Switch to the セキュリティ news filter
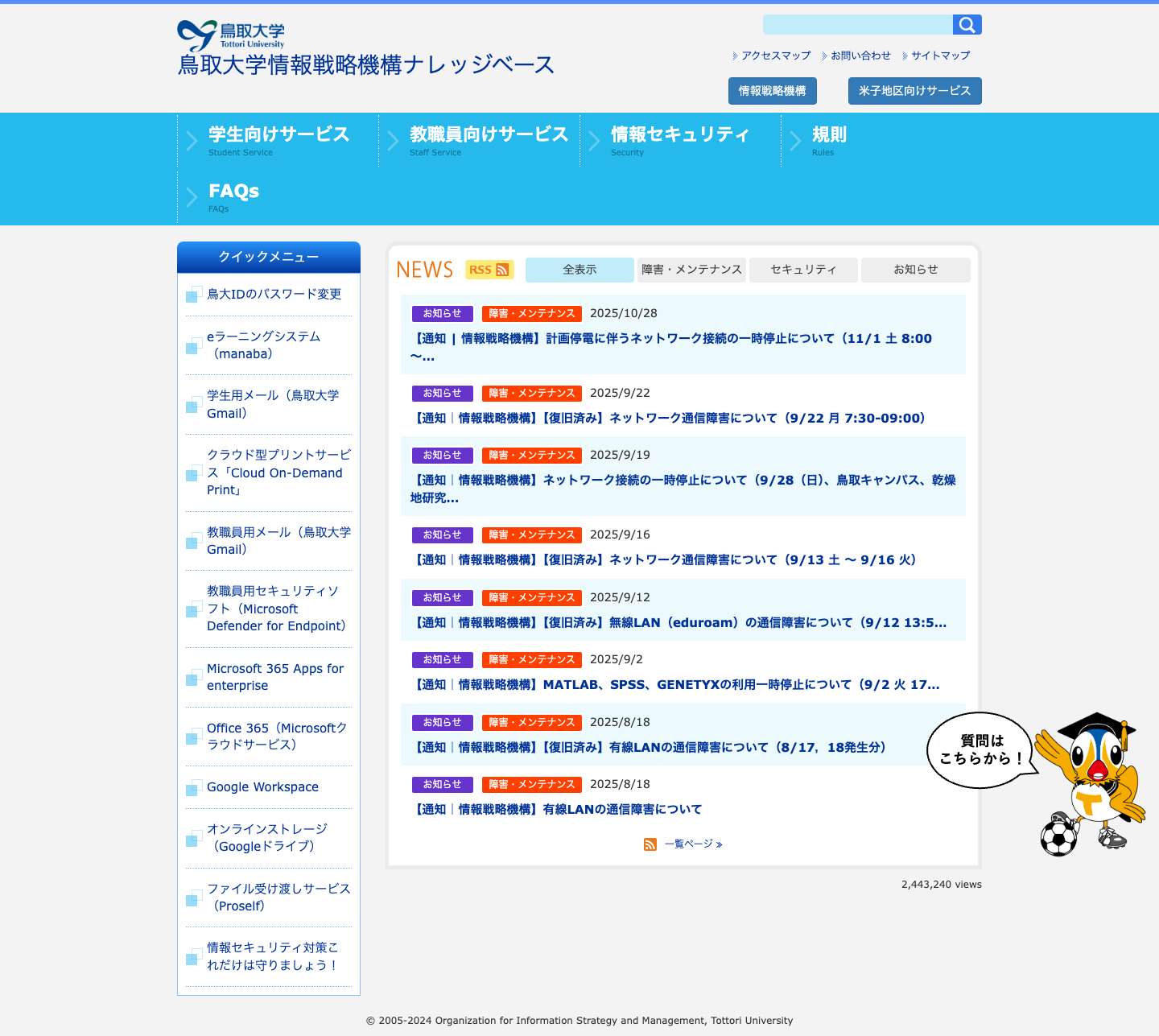 [803, 270]
